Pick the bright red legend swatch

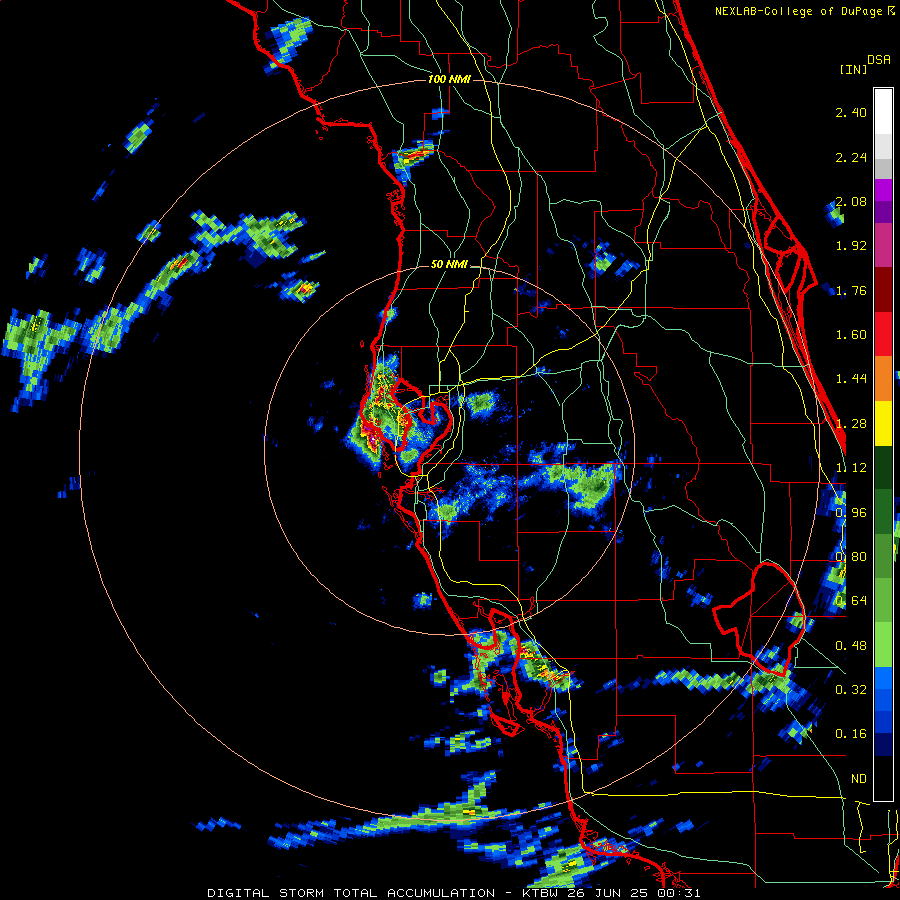click(x=883, y=334)
